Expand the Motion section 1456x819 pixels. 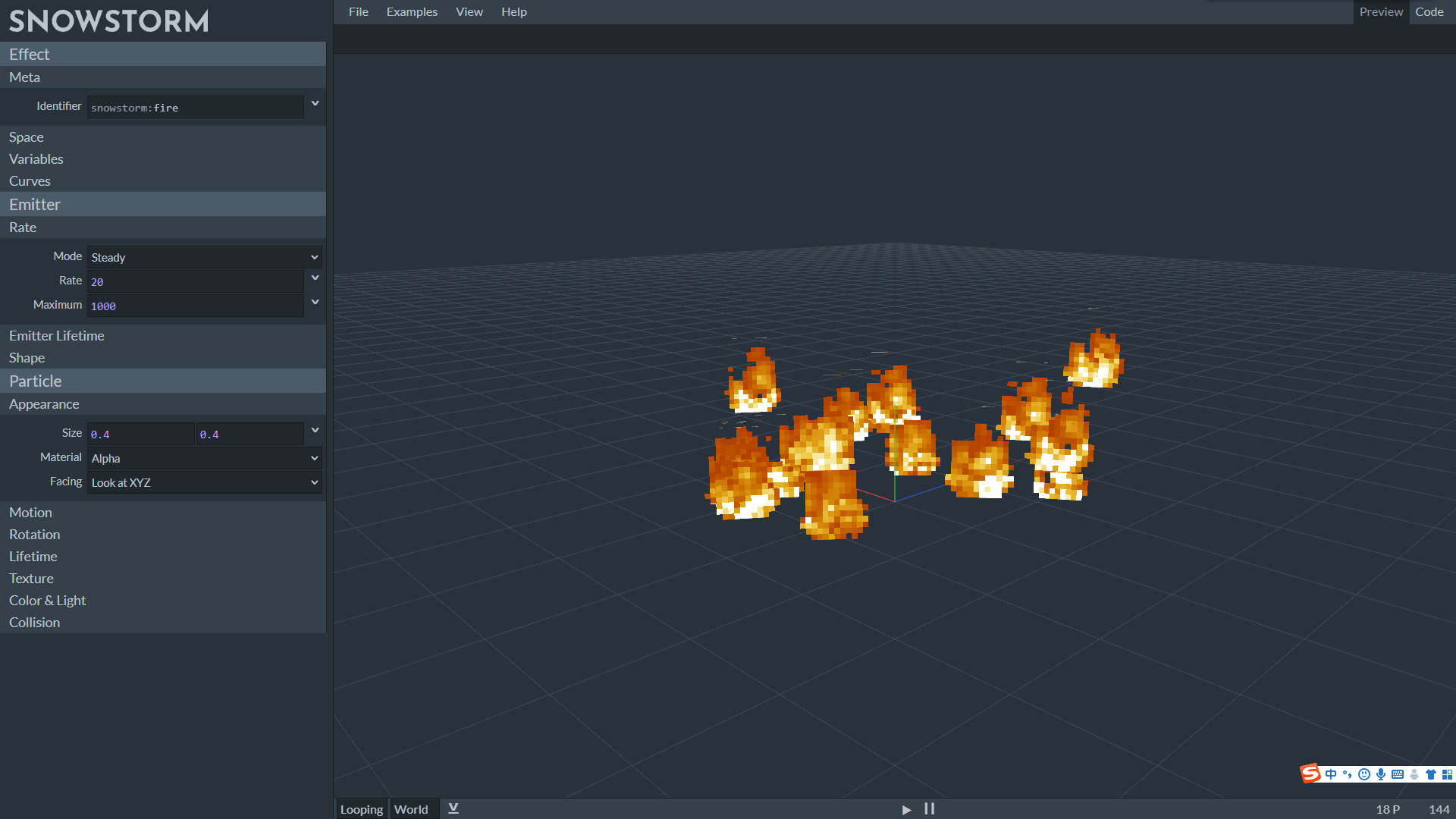163,513
